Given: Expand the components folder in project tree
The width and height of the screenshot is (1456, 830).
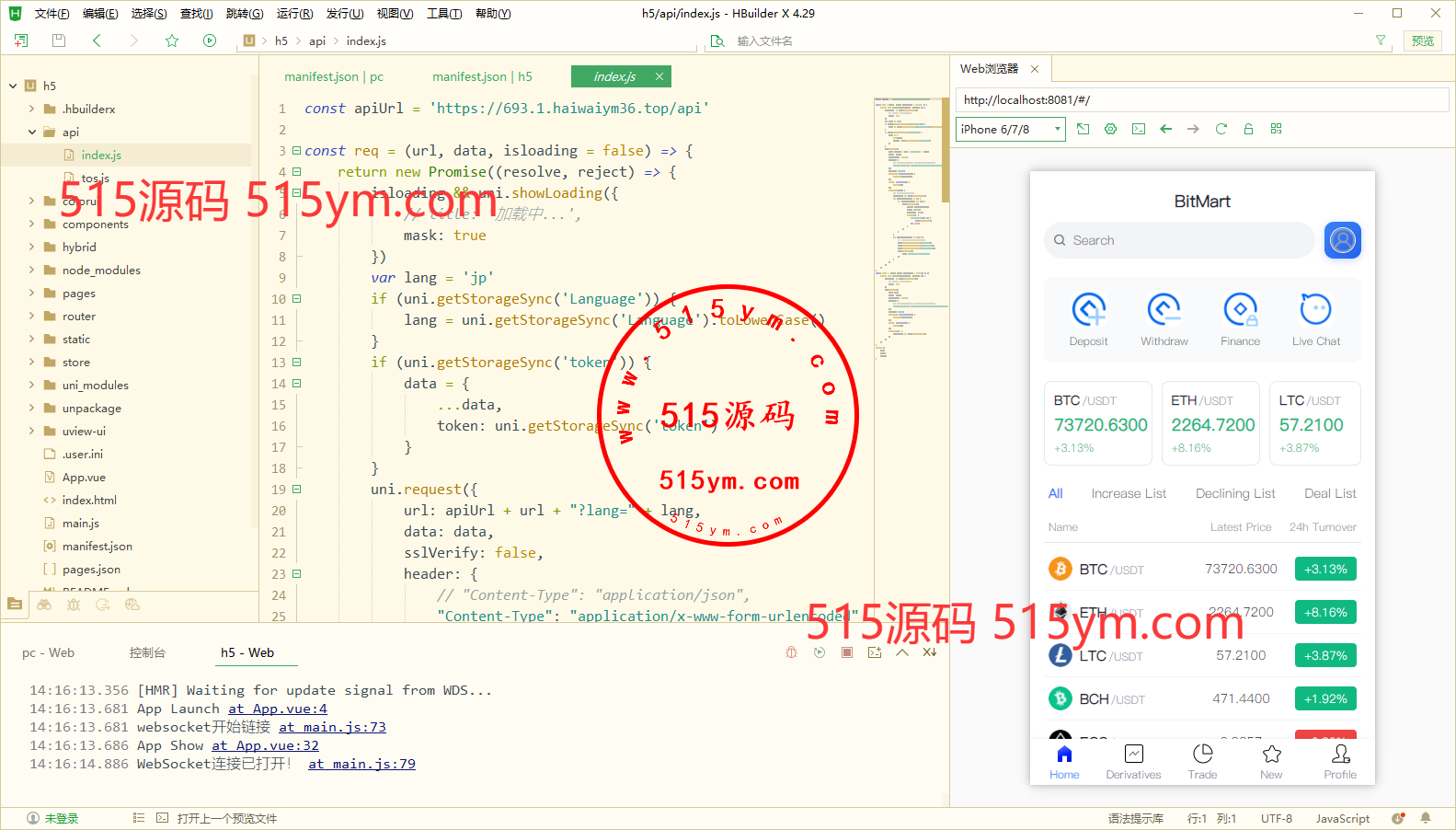Looking at the screenshot, I should (31, 224).
